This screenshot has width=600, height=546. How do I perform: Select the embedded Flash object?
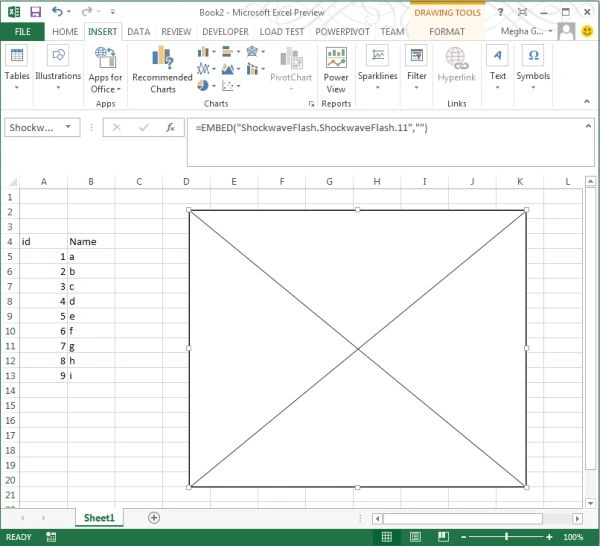357,349
